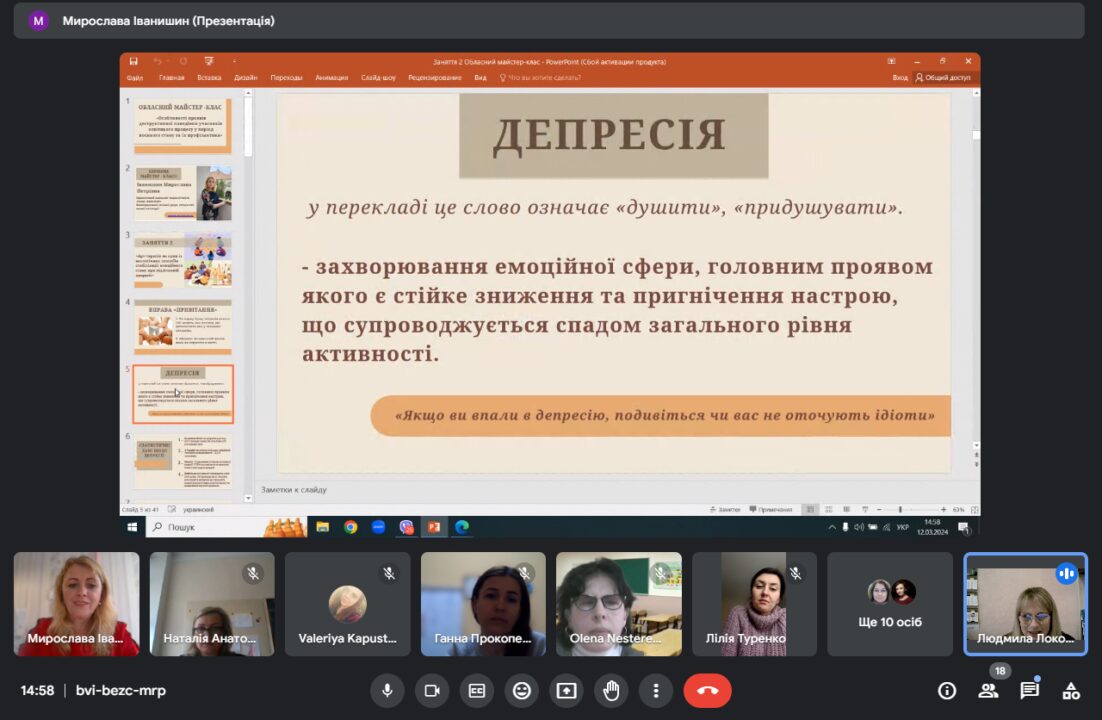Click the start-from-beginning slideshow quick access icon
Screen dimensions: 1102x720
(x=209, y=61)
